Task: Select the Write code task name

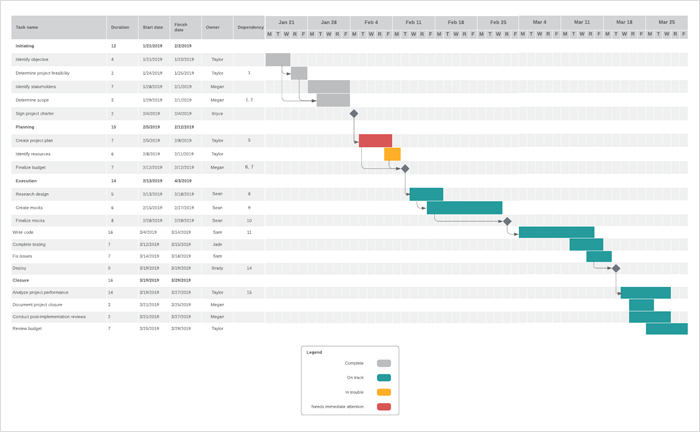Action: tap(23, 232)
